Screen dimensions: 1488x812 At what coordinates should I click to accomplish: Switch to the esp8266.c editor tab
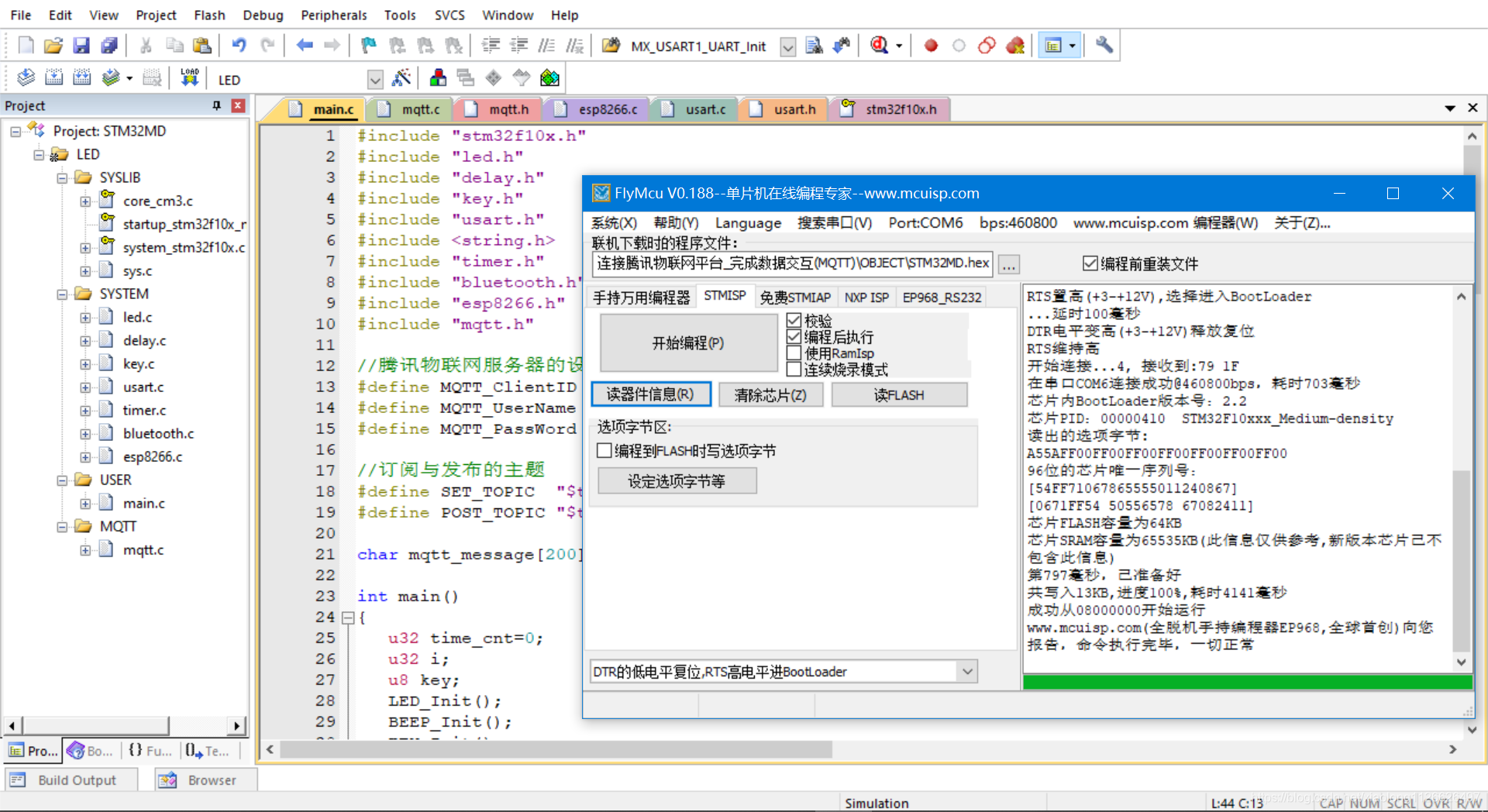[x=607, y=109]
